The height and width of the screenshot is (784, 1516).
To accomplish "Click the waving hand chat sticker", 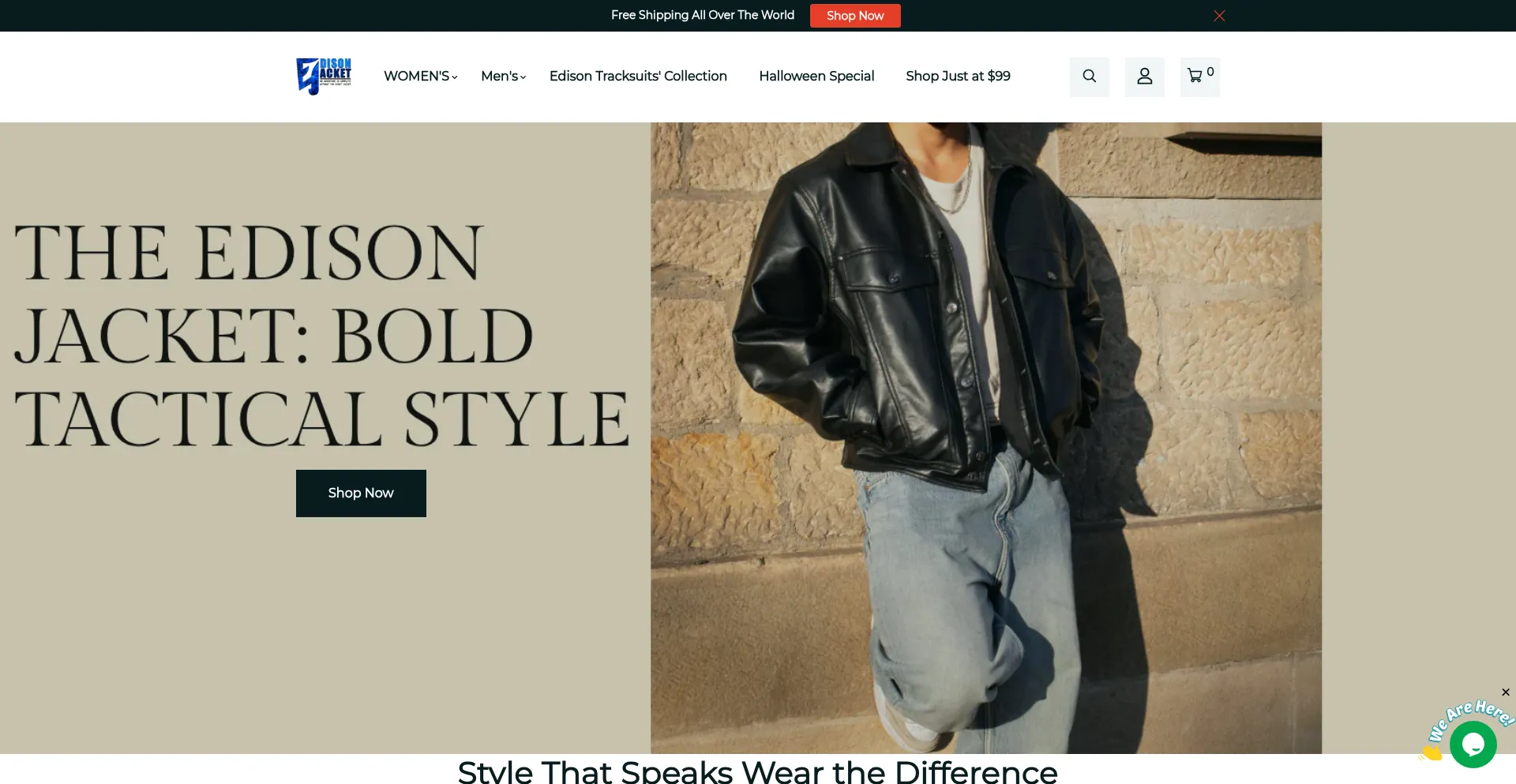I will pyautogui.click(x=1431, y=752).
